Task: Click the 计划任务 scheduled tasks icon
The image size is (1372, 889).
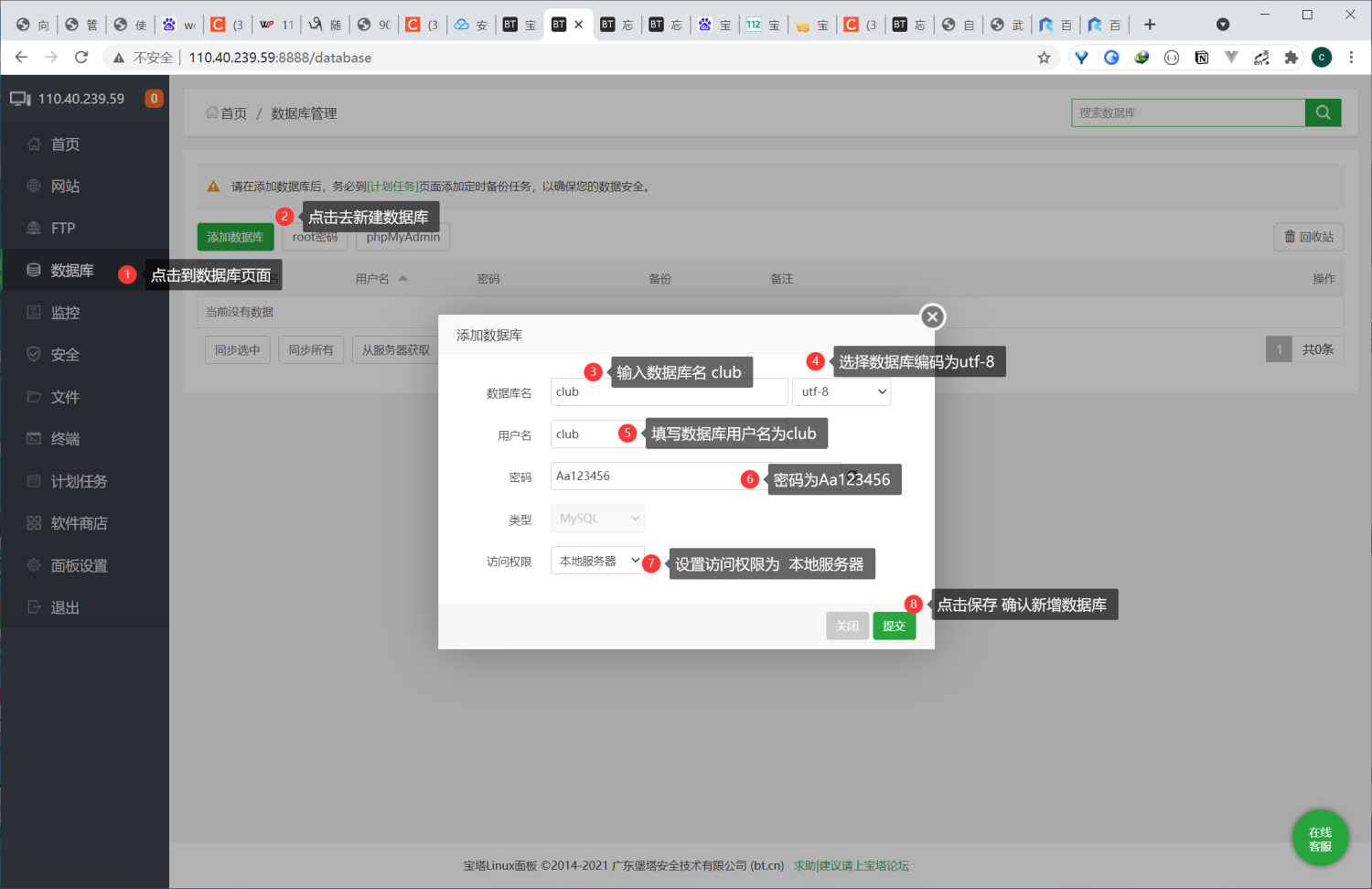Action: [x=34, y=481]
